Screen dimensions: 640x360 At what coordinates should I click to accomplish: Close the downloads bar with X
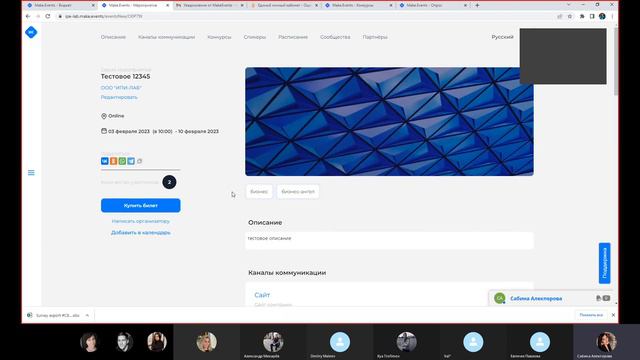tap(613, 315)
